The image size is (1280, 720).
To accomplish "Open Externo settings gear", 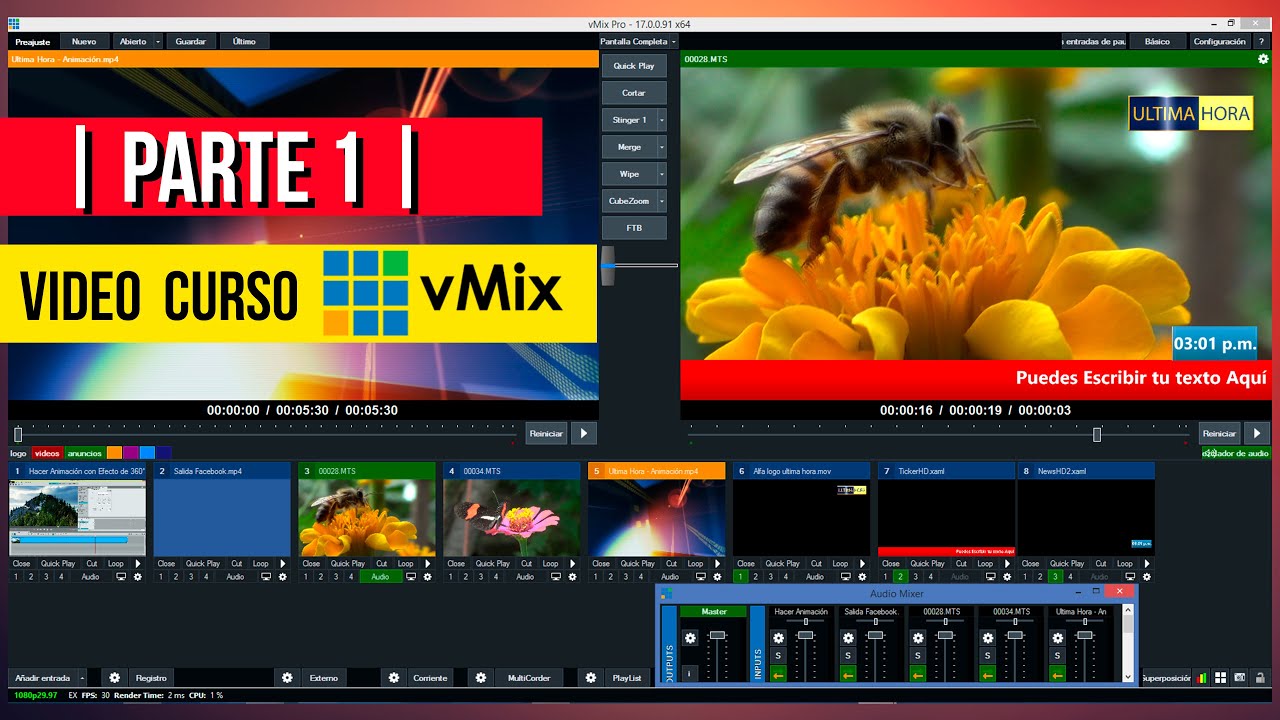I will pos(287,678).
